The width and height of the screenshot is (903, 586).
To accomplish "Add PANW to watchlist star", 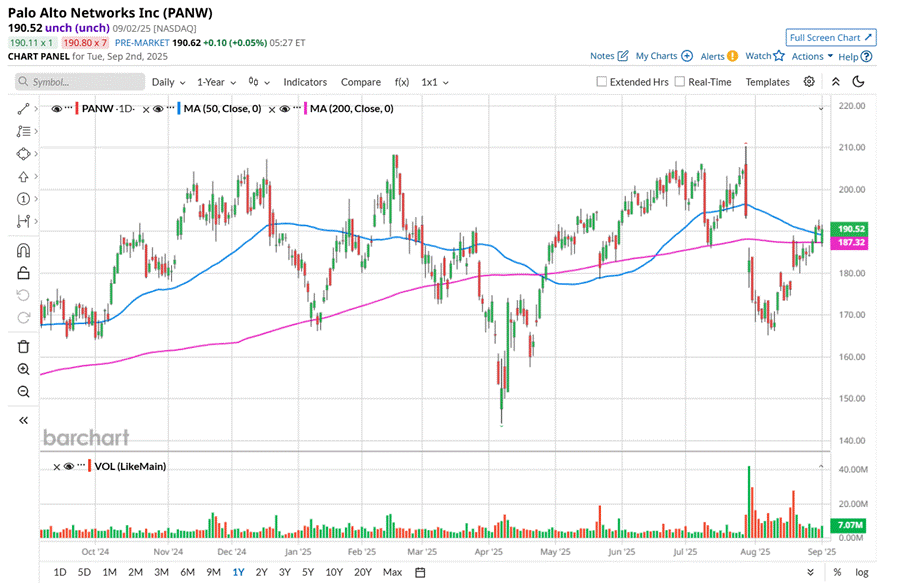I will tap(779, 56).
